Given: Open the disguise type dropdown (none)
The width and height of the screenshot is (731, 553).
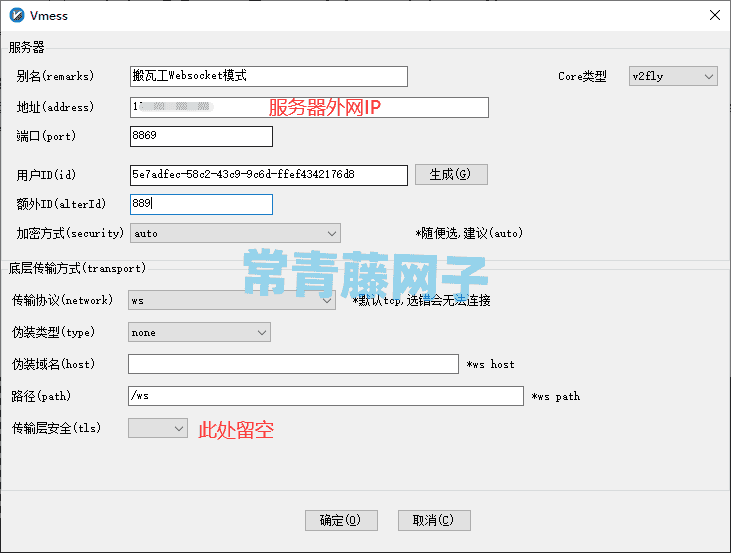Looking at the screenshot, I should [200, 332].
